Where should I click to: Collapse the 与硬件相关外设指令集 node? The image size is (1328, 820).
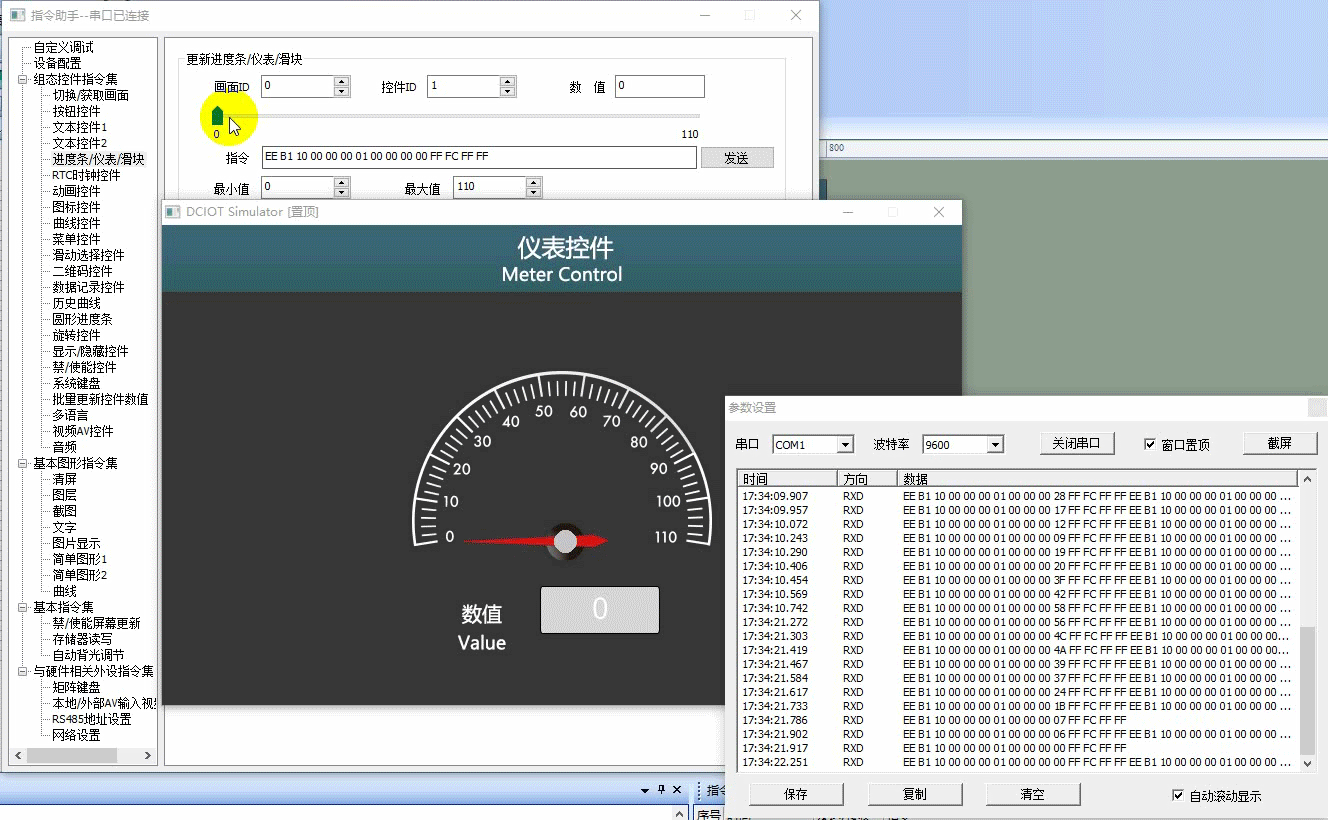coord(23,671)
